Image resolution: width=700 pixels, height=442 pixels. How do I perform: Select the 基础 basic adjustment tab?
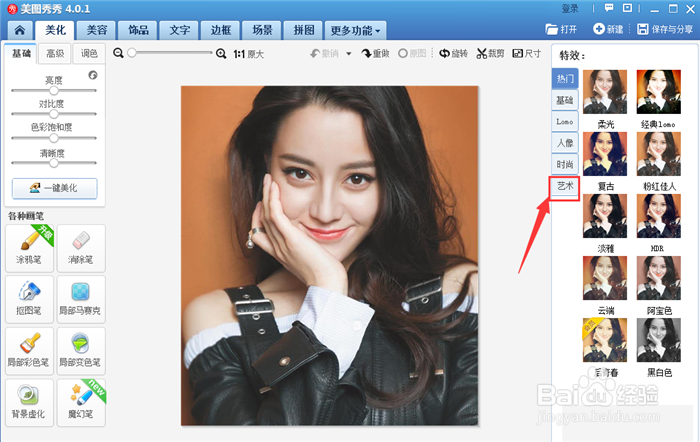(21, 54)
